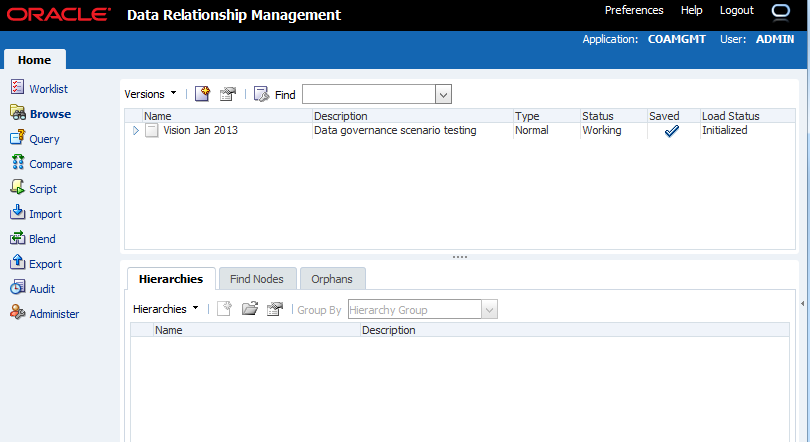The width and height of the screenshot is (810, 442).
Task: Click the Script icon
Action: pos(18,187)
